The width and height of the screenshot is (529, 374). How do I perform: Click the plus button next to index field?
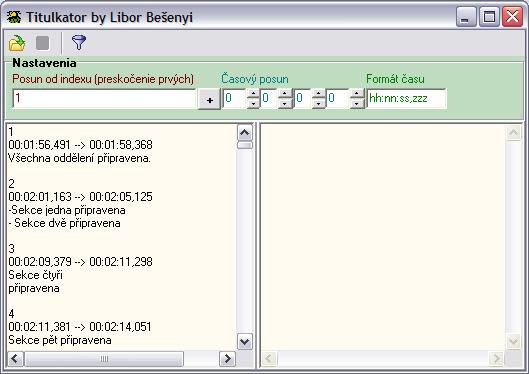click(209, 99)
